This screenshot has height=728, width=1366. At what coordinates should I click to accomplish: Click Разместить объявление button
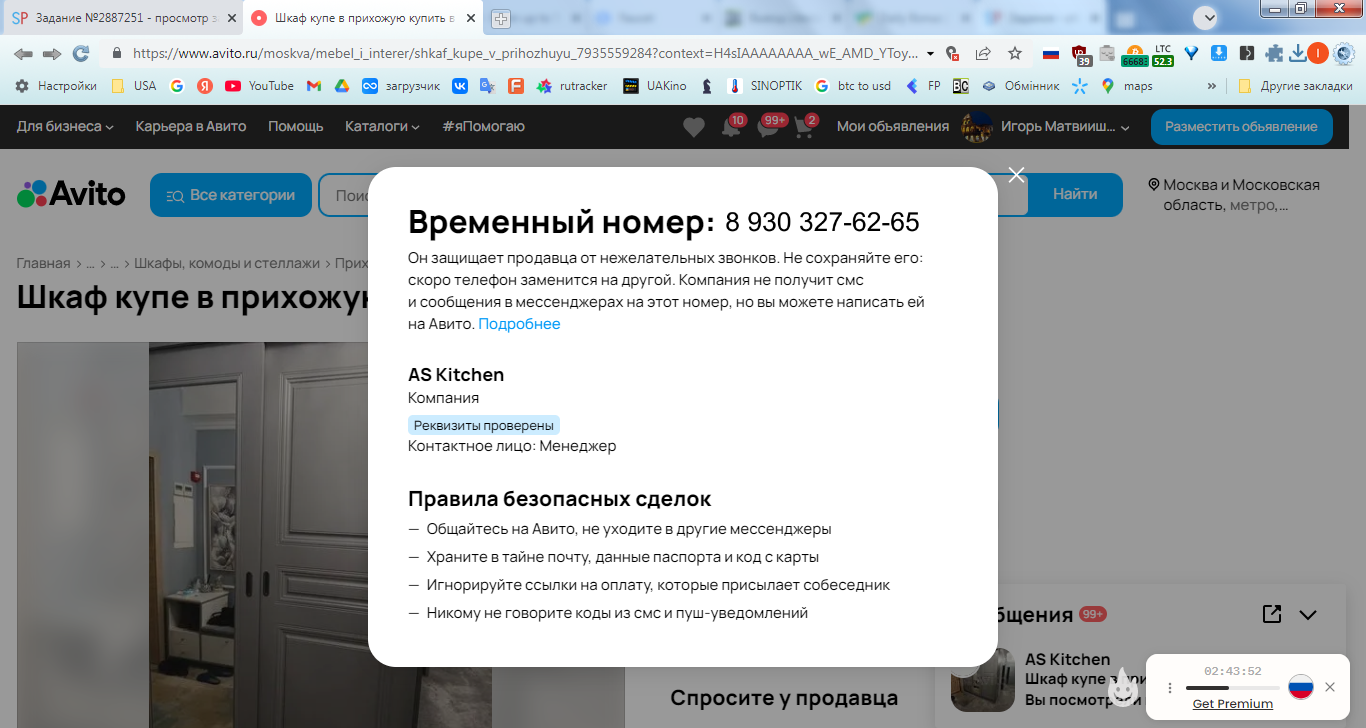1241,127
